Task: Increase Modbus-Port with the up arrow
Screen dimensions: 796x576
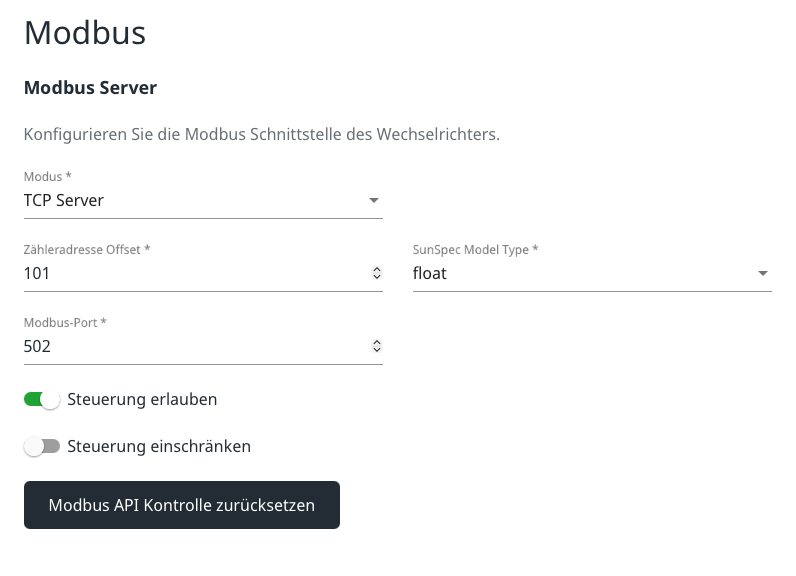Action: (377, 342)
